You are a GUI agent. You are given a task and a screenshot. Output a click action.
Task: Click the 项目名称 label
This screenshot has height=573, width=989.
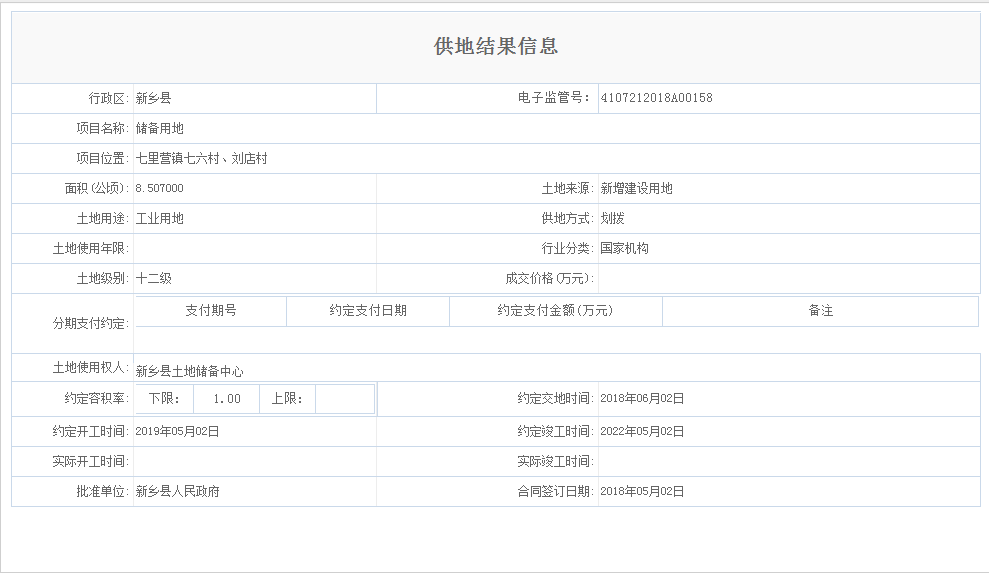tap(103, 128)
